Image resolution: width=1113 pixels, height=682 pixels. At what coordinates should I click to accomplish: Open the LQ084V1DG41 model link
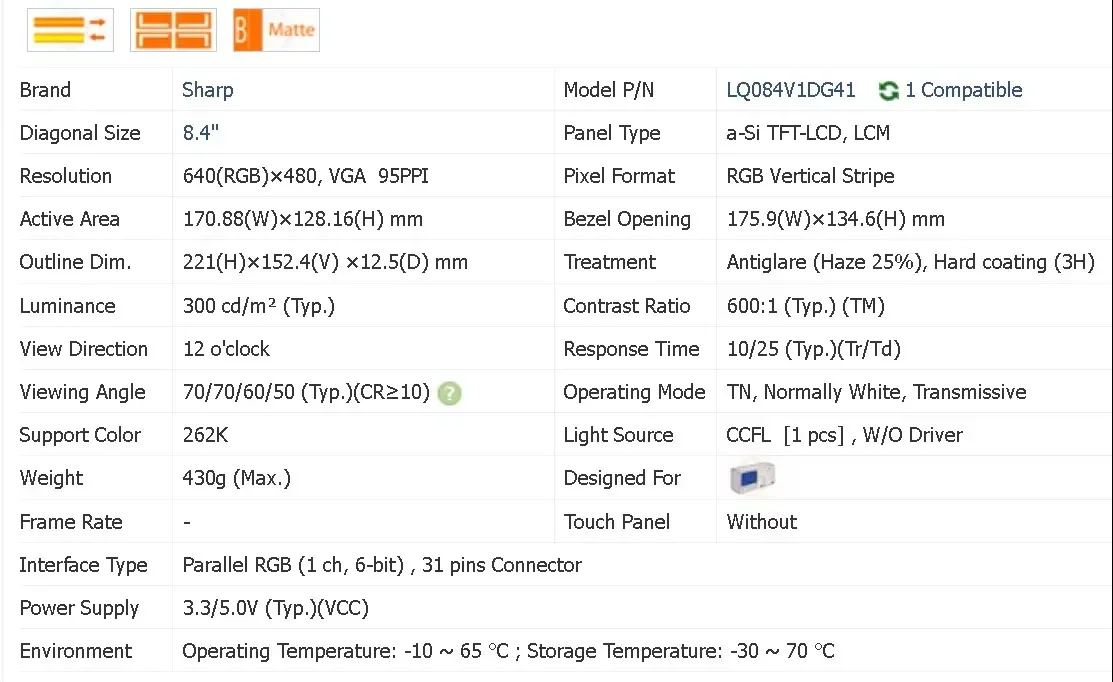tap(791, 90)
